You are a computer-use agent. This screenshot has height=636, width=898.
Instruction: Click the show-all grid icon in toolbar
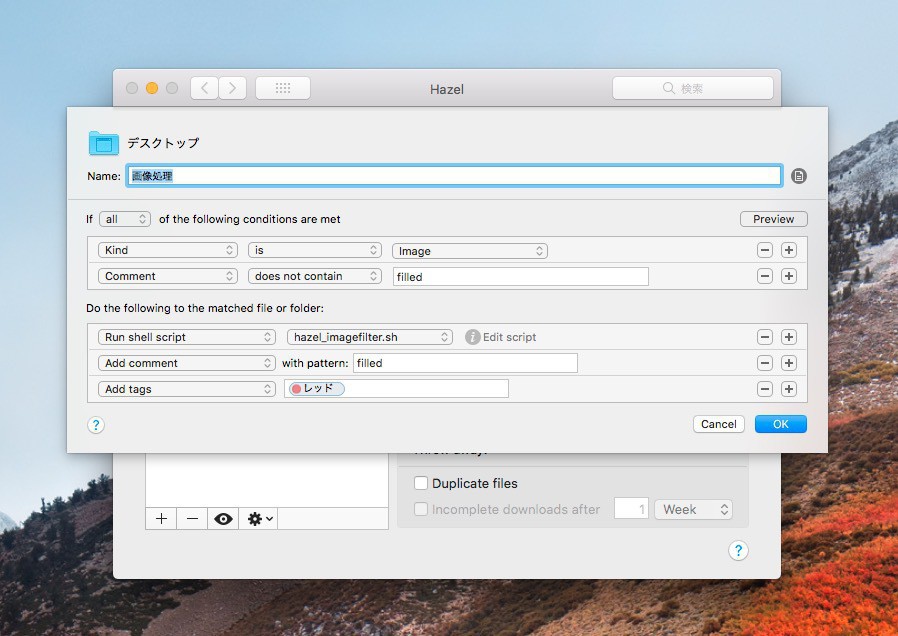tap(283, 88)
